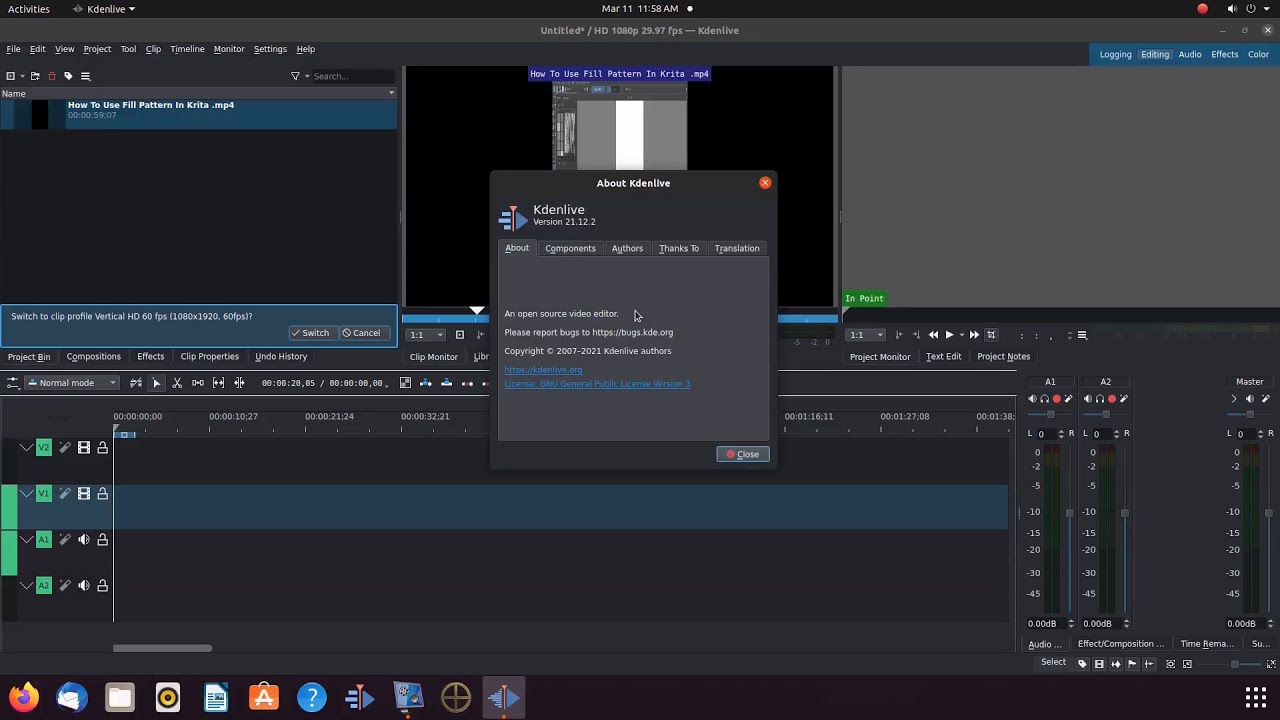Open the Tags icon in Project Bin toolbar
This screenshot has width=1280, height=720.
point(68,76)
